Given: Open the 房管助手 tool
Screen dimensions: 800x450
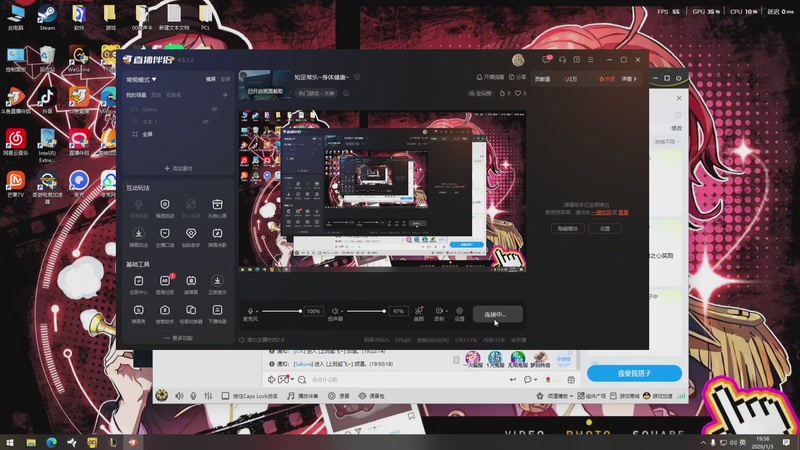Looking at the screenshot, I should coord(165,313).
